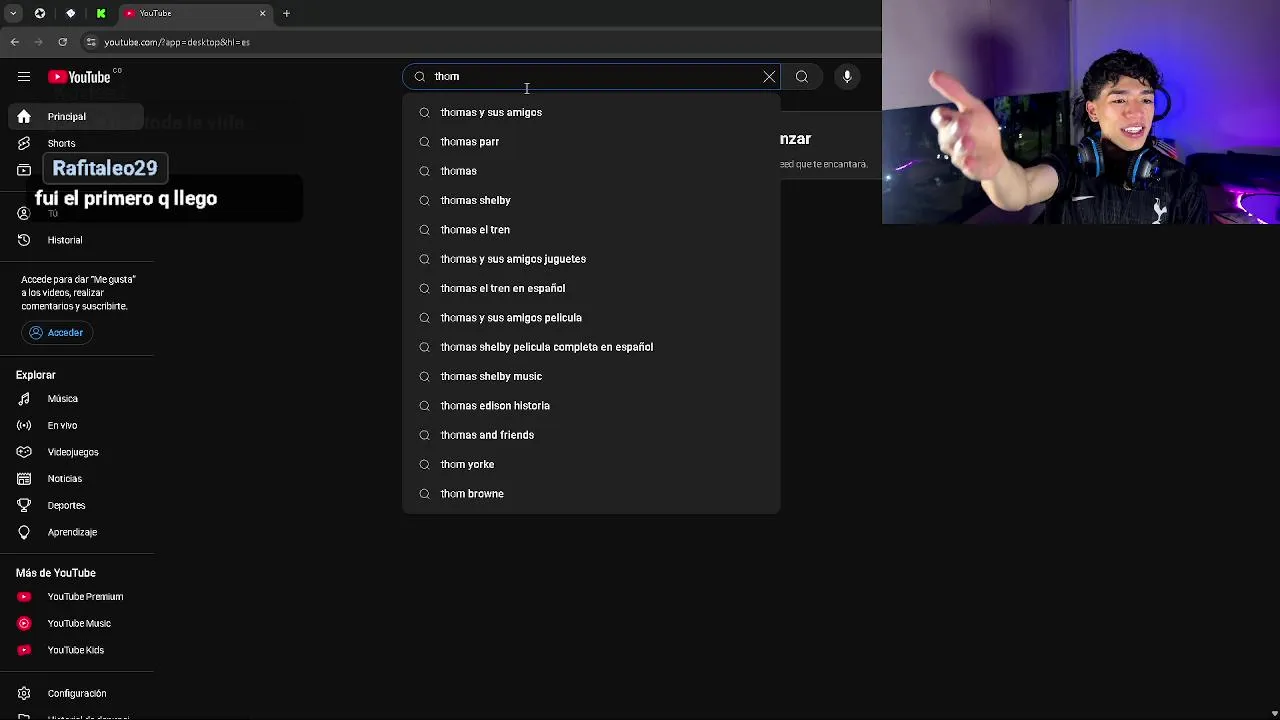Select the YouTube browser tab
The image size is (1280, 720).
(x=195, y=13)
